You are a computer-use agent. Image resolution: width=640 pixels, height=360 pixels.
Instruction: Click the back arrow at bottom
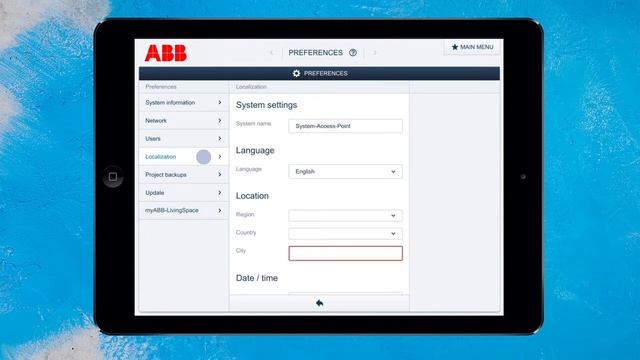(320, 303)
